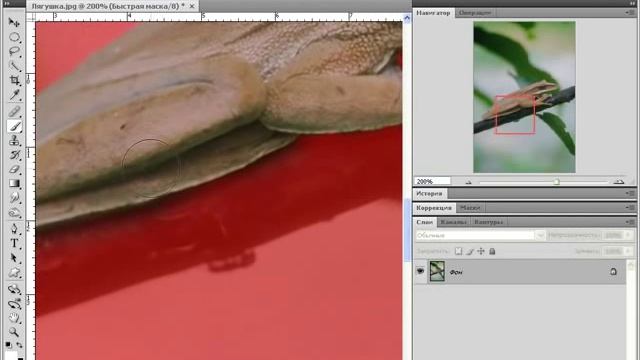
Task: Open the layer fill slider arrow
Action: tap(628, 251)
